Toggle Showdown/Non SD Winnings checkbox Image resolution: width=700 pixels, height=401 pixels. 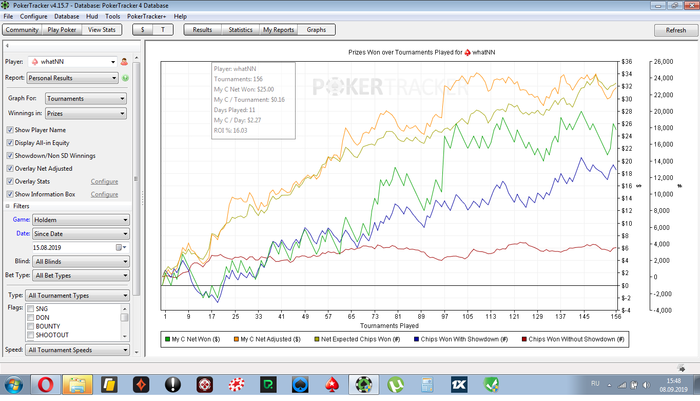pos(10,155)
